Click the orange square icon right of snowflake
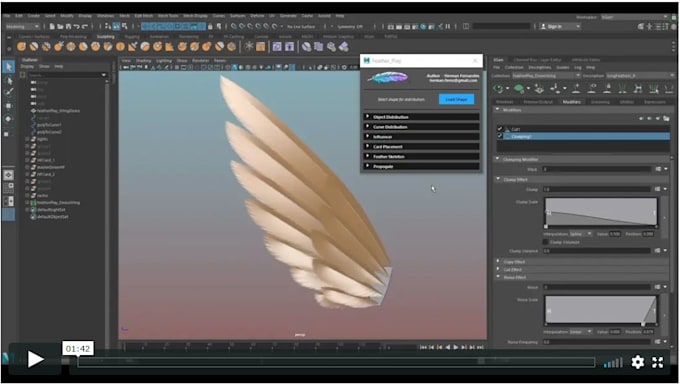680x386 pixels. tap(261, 46)
